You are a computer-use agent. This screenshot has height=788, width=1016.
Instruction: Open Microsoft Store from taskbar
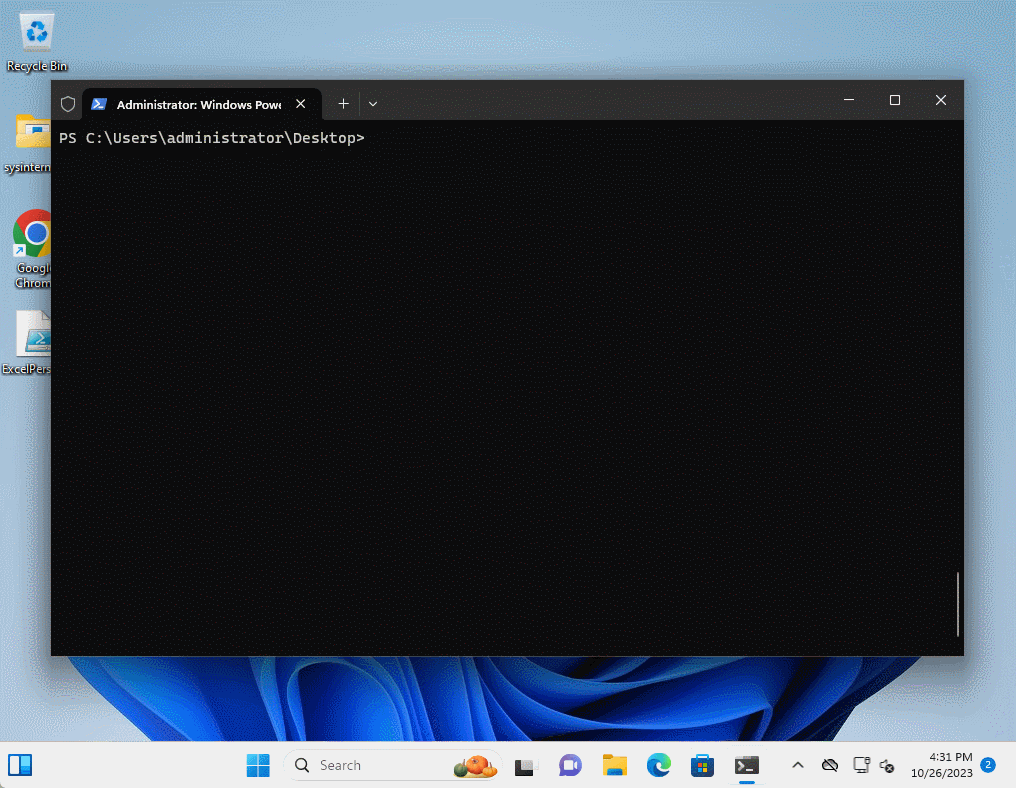tap(702, 766)
